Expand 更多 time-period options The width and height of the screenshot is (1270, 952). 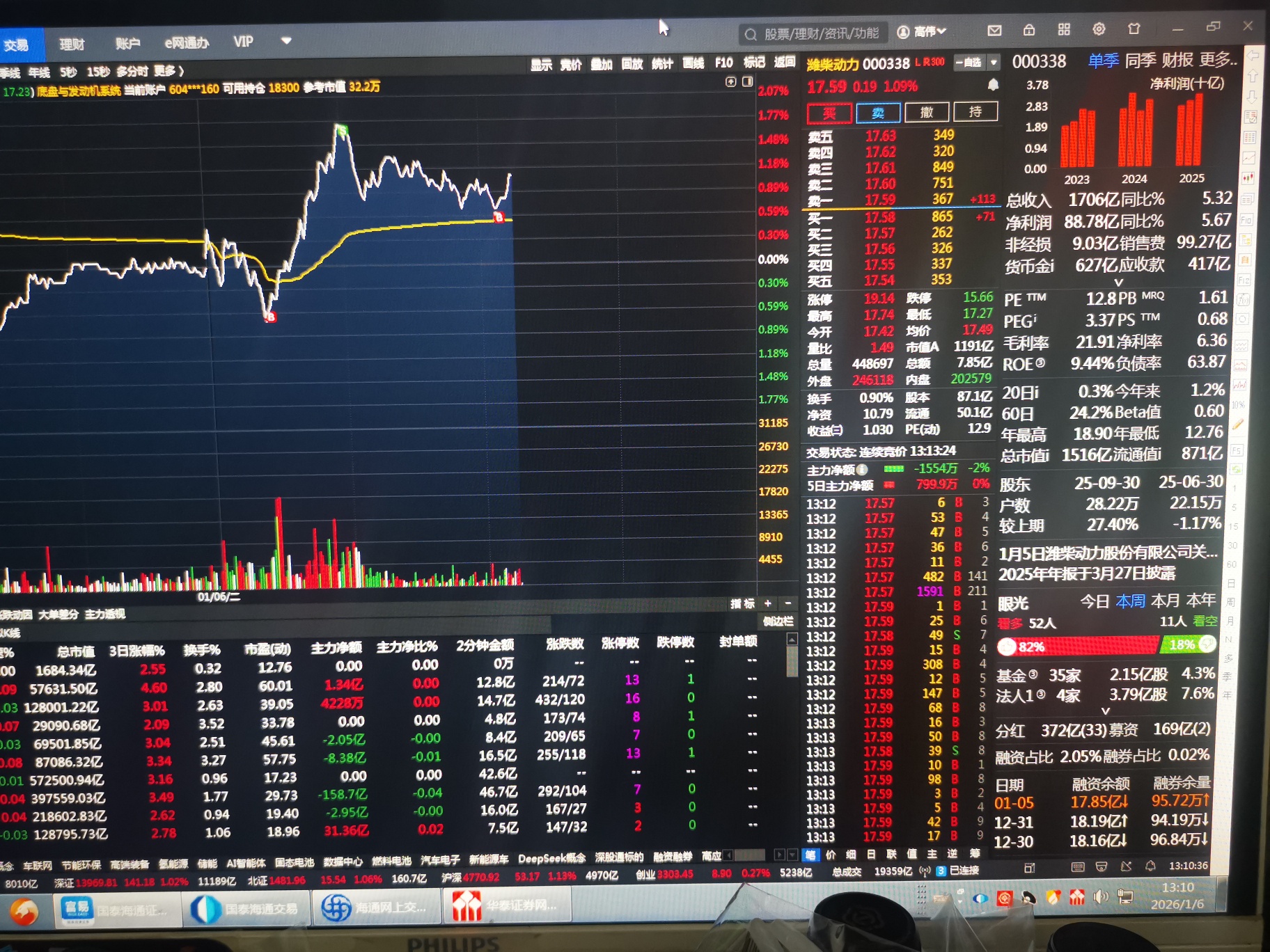(168, 71)
